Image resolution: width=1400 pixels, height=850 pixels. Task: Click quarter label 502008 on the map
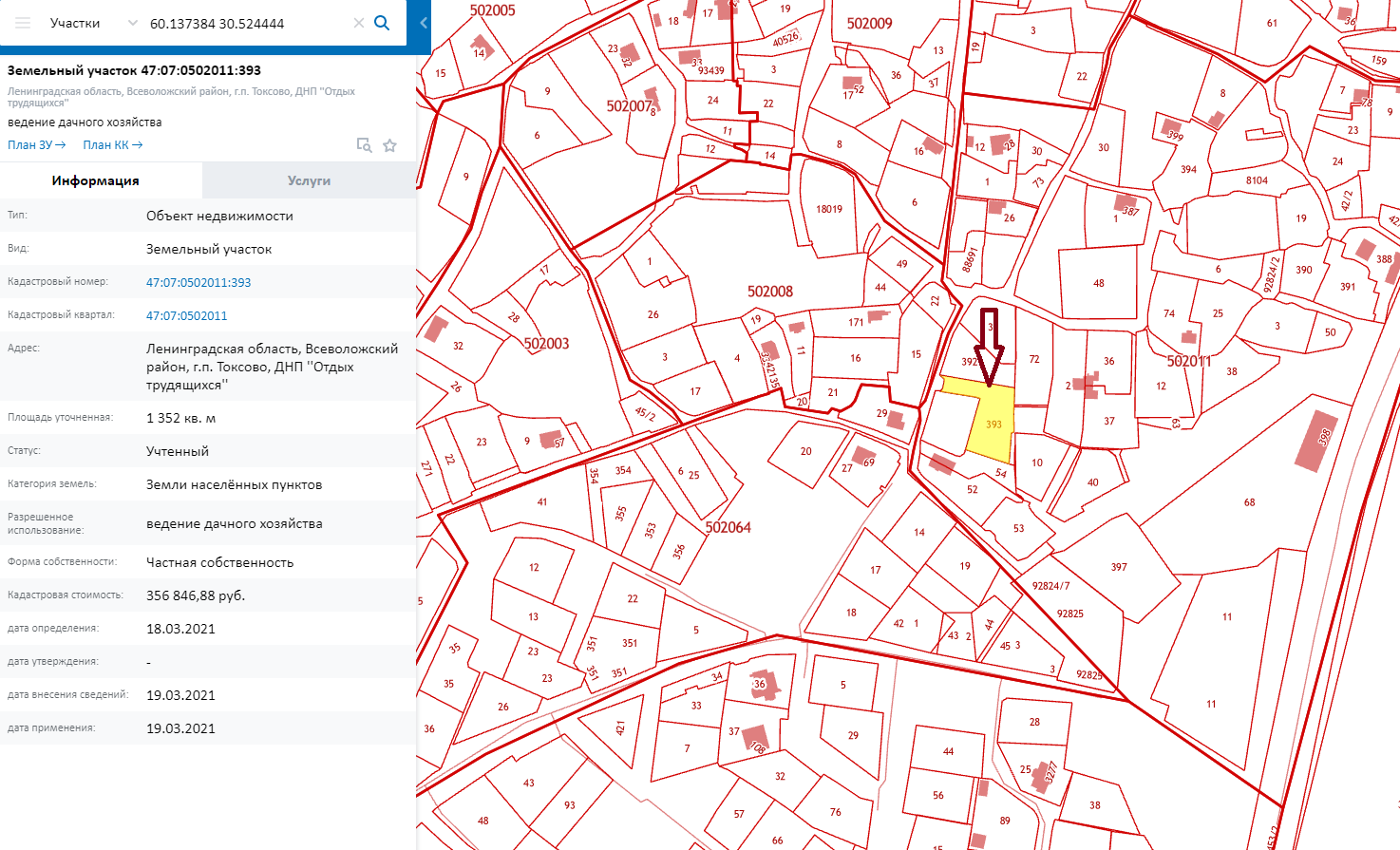pos(770,292)
